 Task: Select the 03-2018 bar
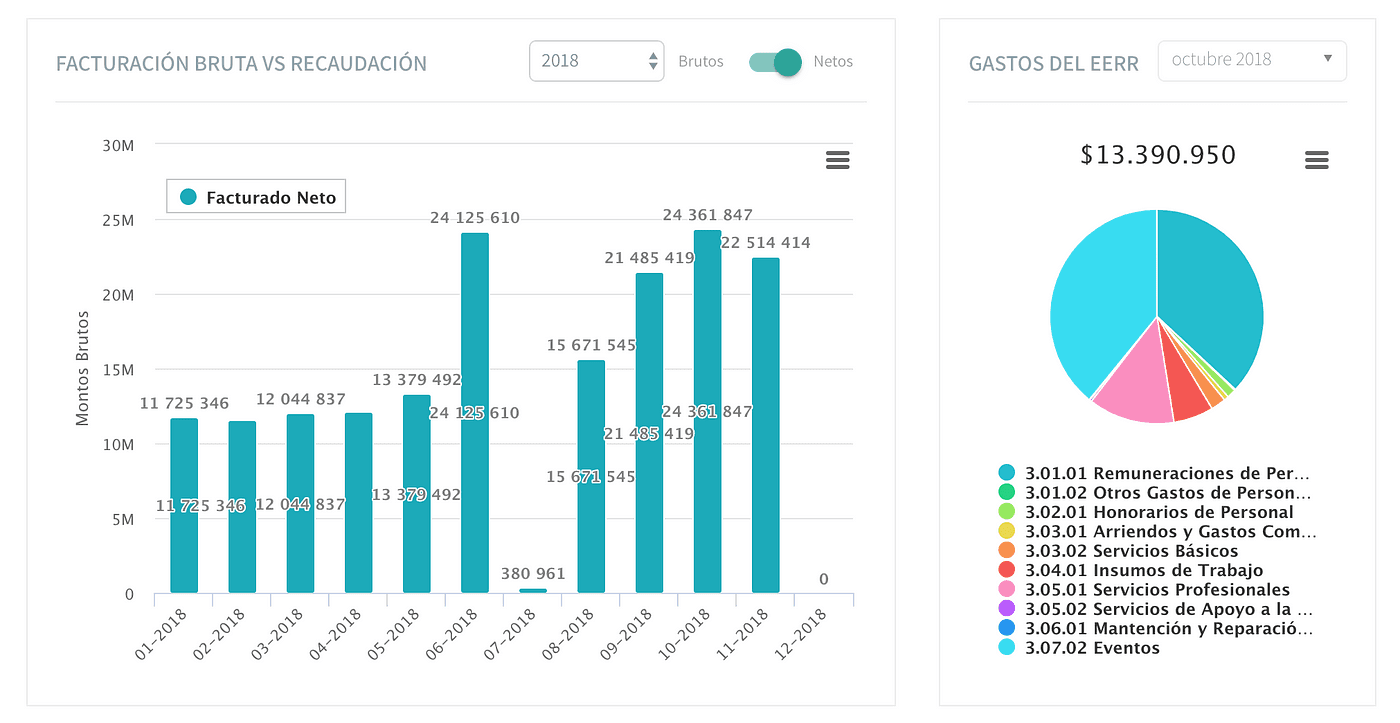point(300,504)
